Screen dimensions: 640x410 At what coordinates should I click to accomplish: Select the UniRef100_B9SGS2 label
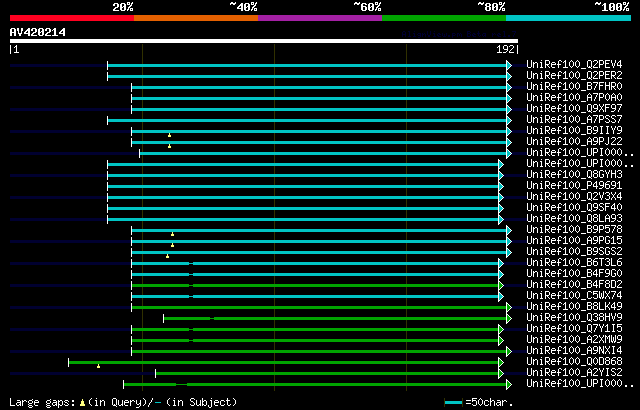tap(574, 252)
